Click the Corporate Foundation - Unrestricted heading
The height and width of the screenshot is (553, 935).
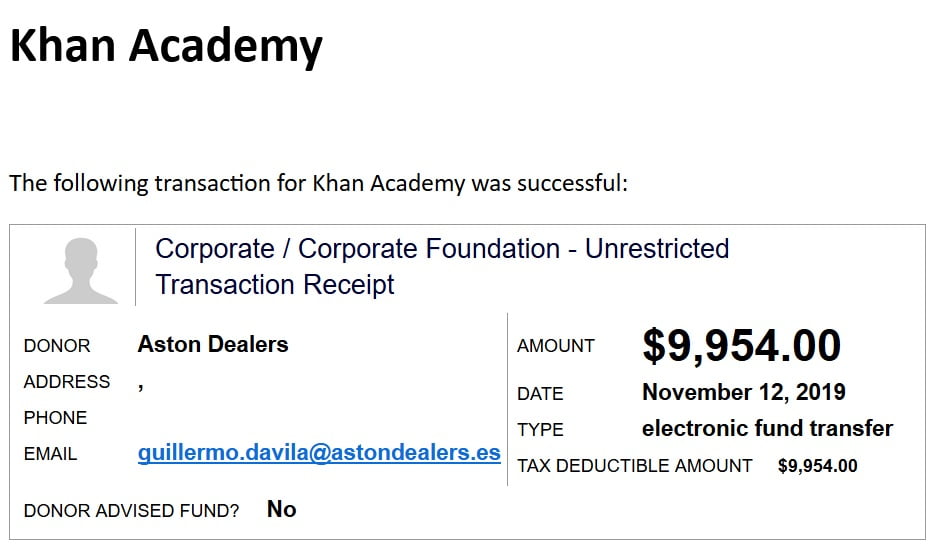(442, 249)
